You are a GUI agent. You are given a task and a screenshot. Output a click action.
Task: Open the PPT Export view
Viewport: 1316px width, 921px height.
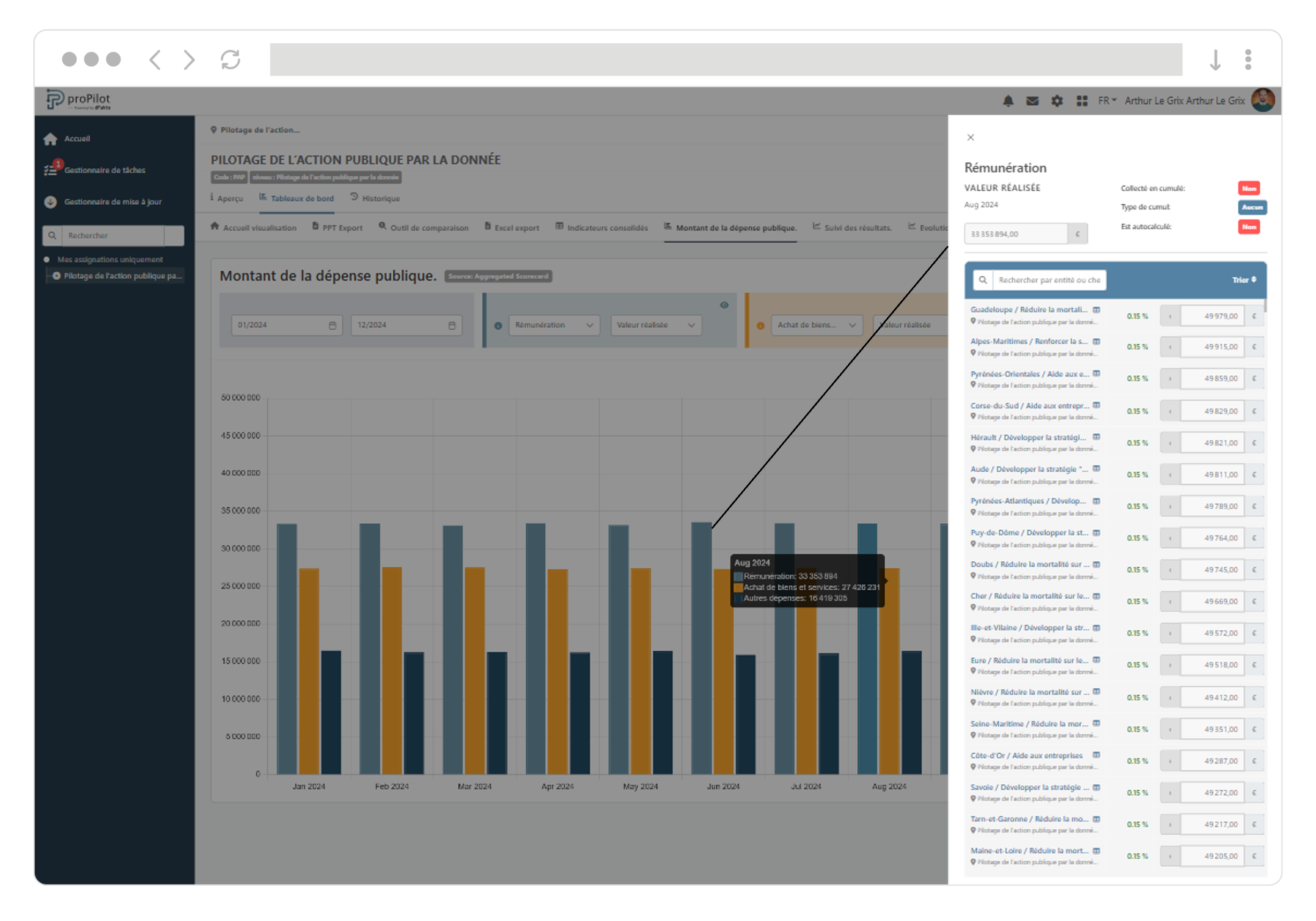point(337,228)
